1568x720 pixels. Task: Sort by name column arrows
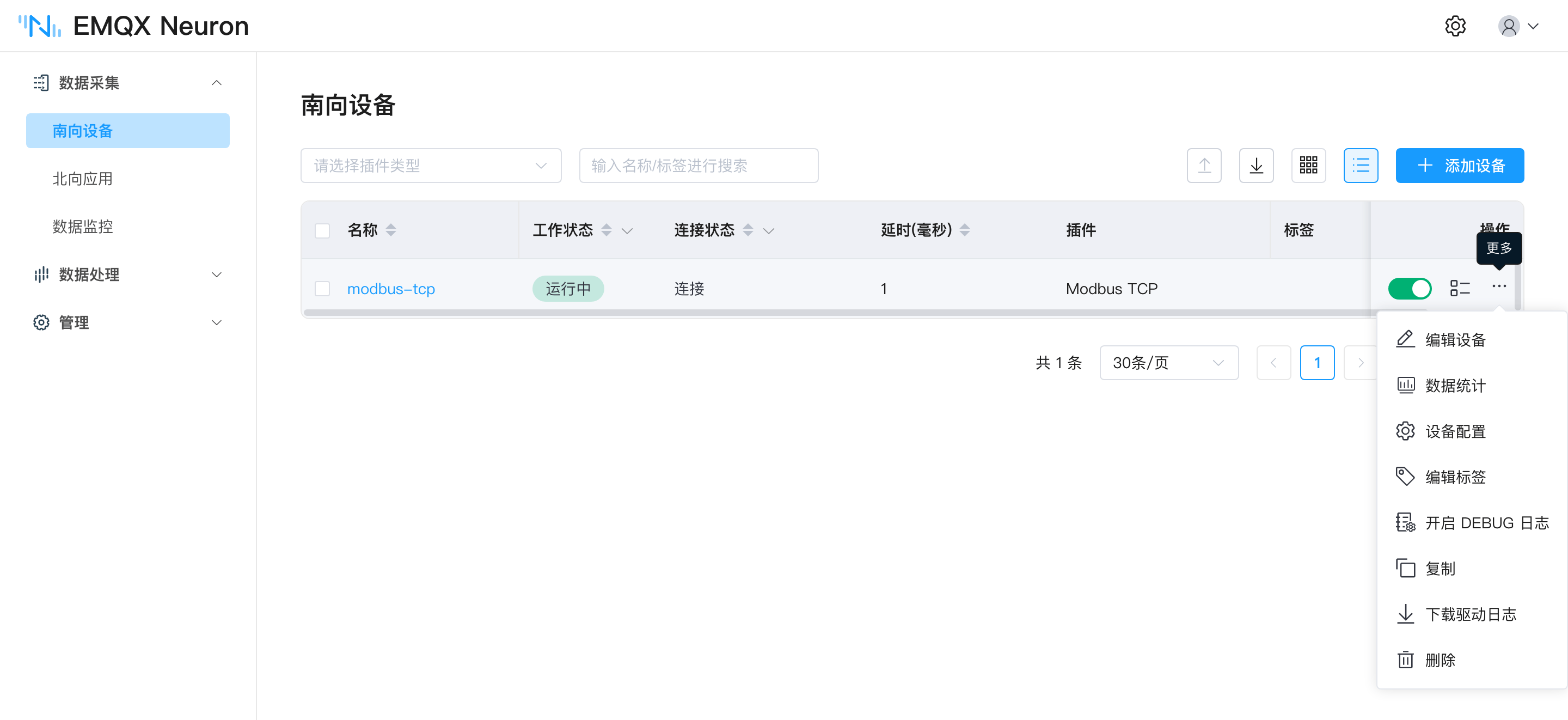tap(391, 230)
